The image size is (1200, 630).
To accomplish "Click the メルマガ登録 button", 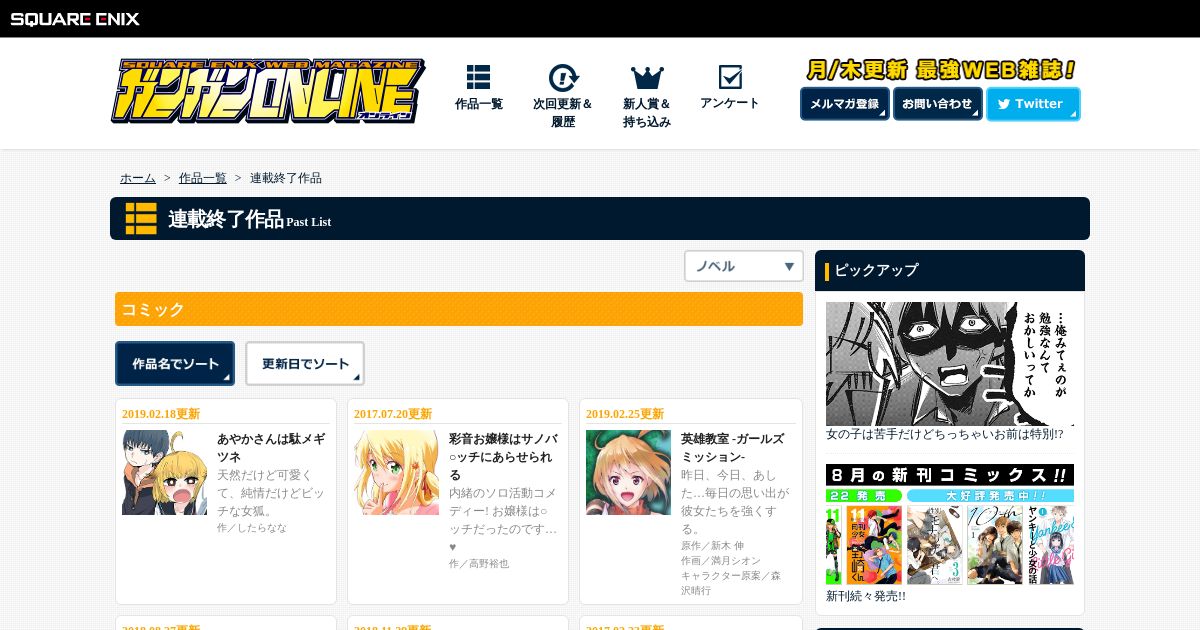I will 845,104.
